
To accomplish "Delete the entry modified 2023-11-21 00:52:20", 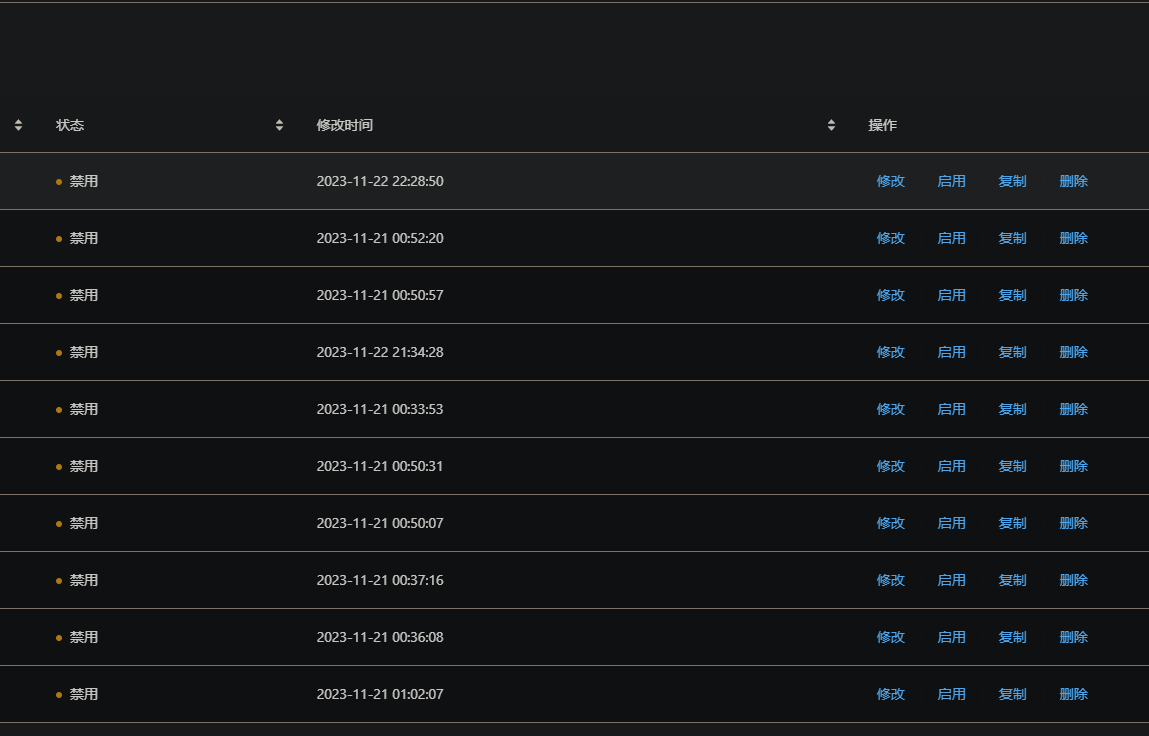I will point(1072,238).
